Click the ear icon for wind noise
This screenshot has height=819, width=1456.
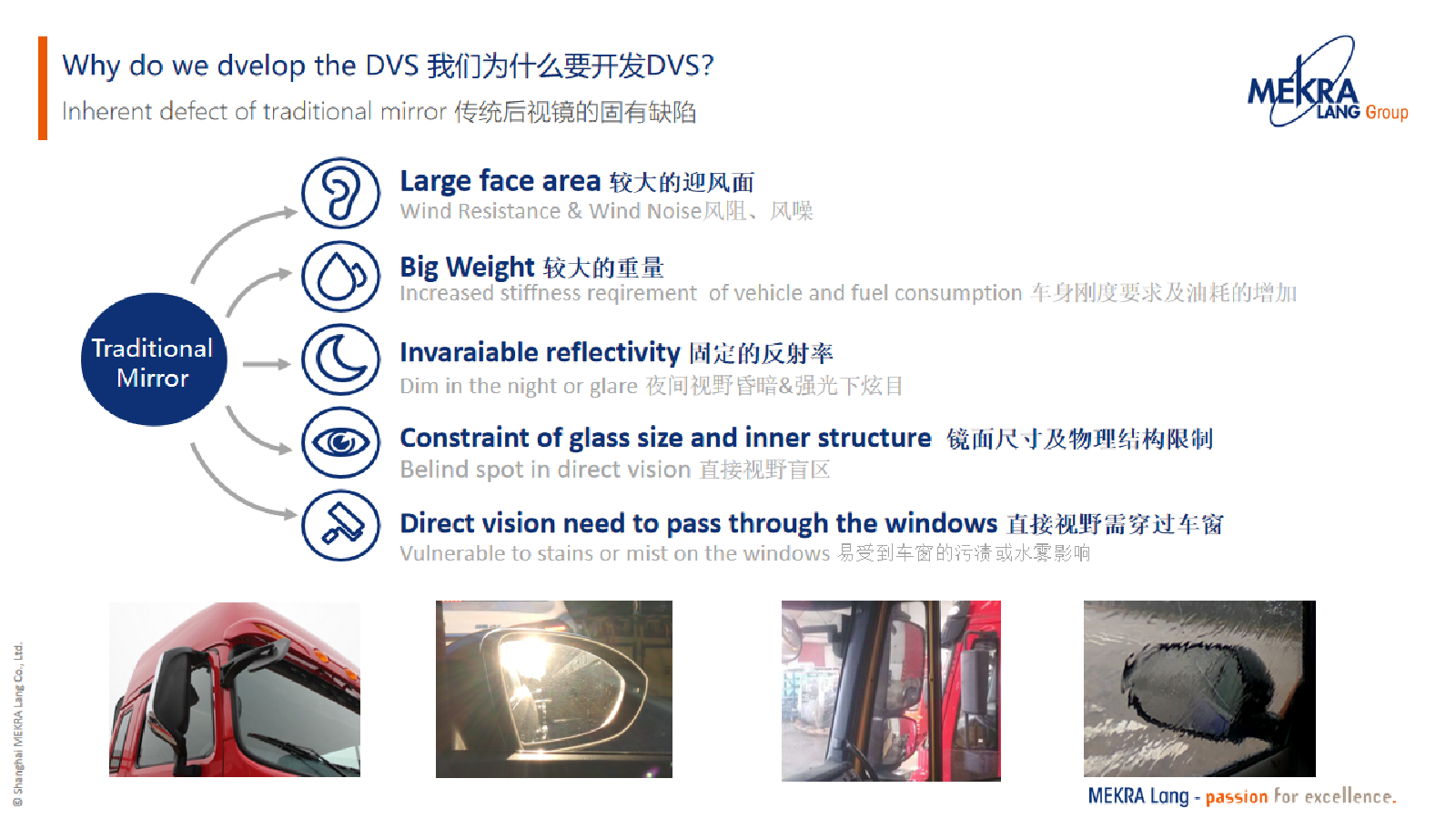coord(341,193)
